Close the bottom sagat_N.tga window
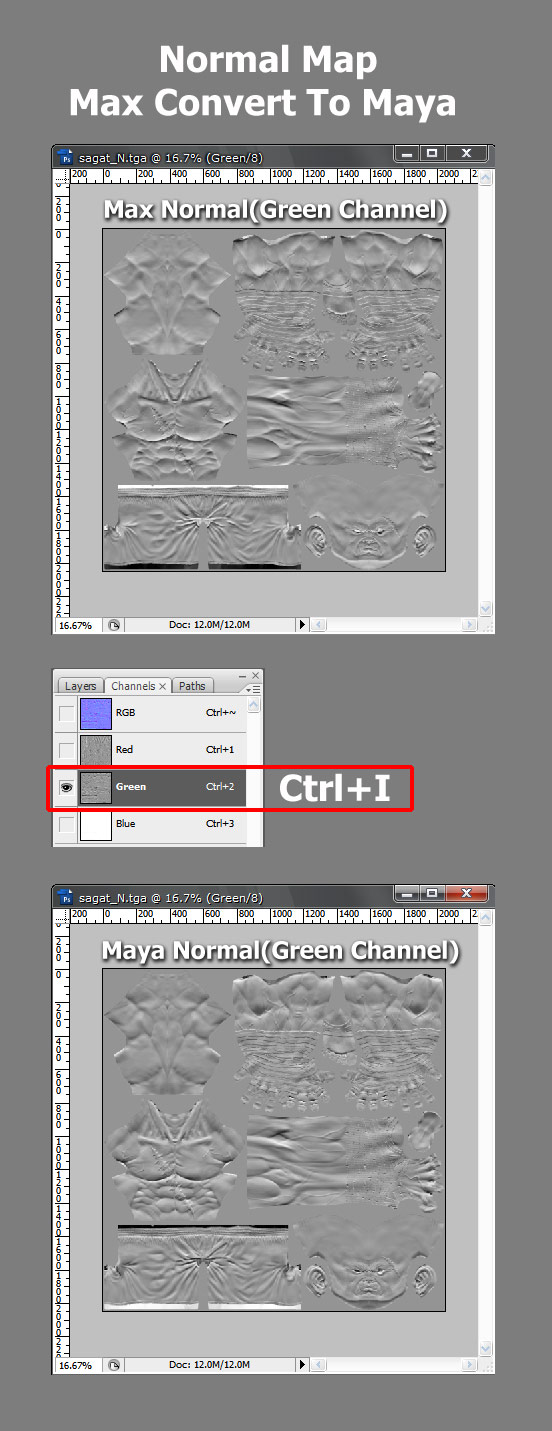 pos(465,893)
